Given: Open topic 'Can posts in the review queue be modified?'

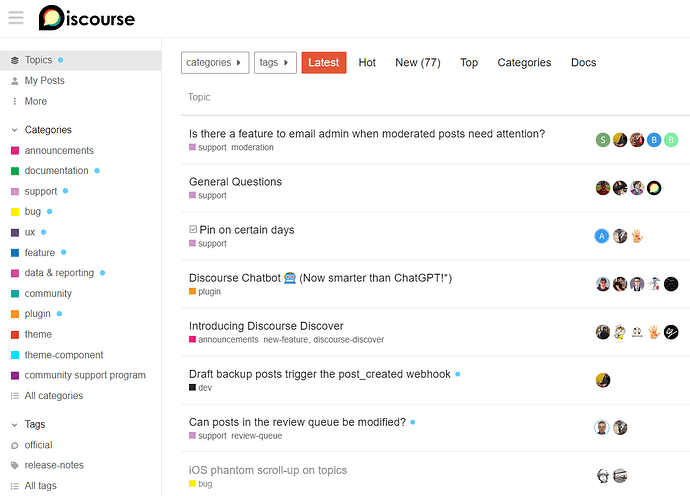Looking at the screenshot, I should (x=297, y=422).
